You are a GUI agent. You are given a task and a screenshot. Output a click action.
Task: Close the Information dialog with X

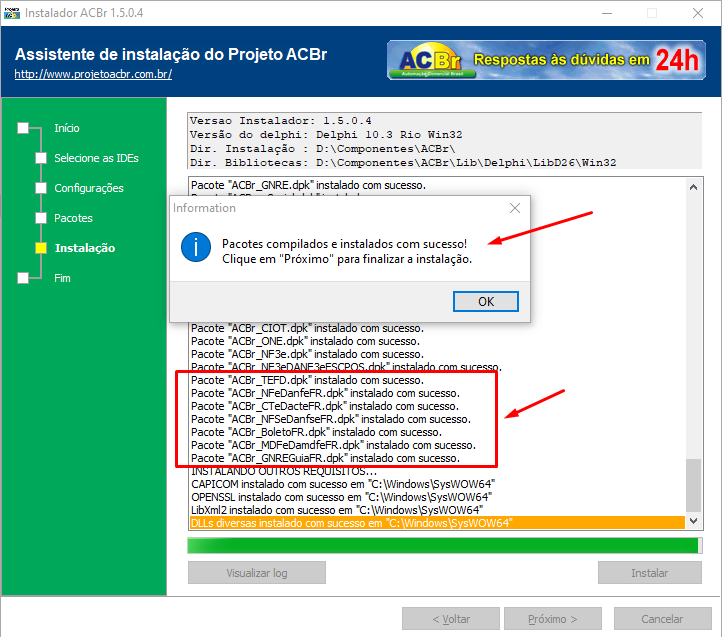515,208
